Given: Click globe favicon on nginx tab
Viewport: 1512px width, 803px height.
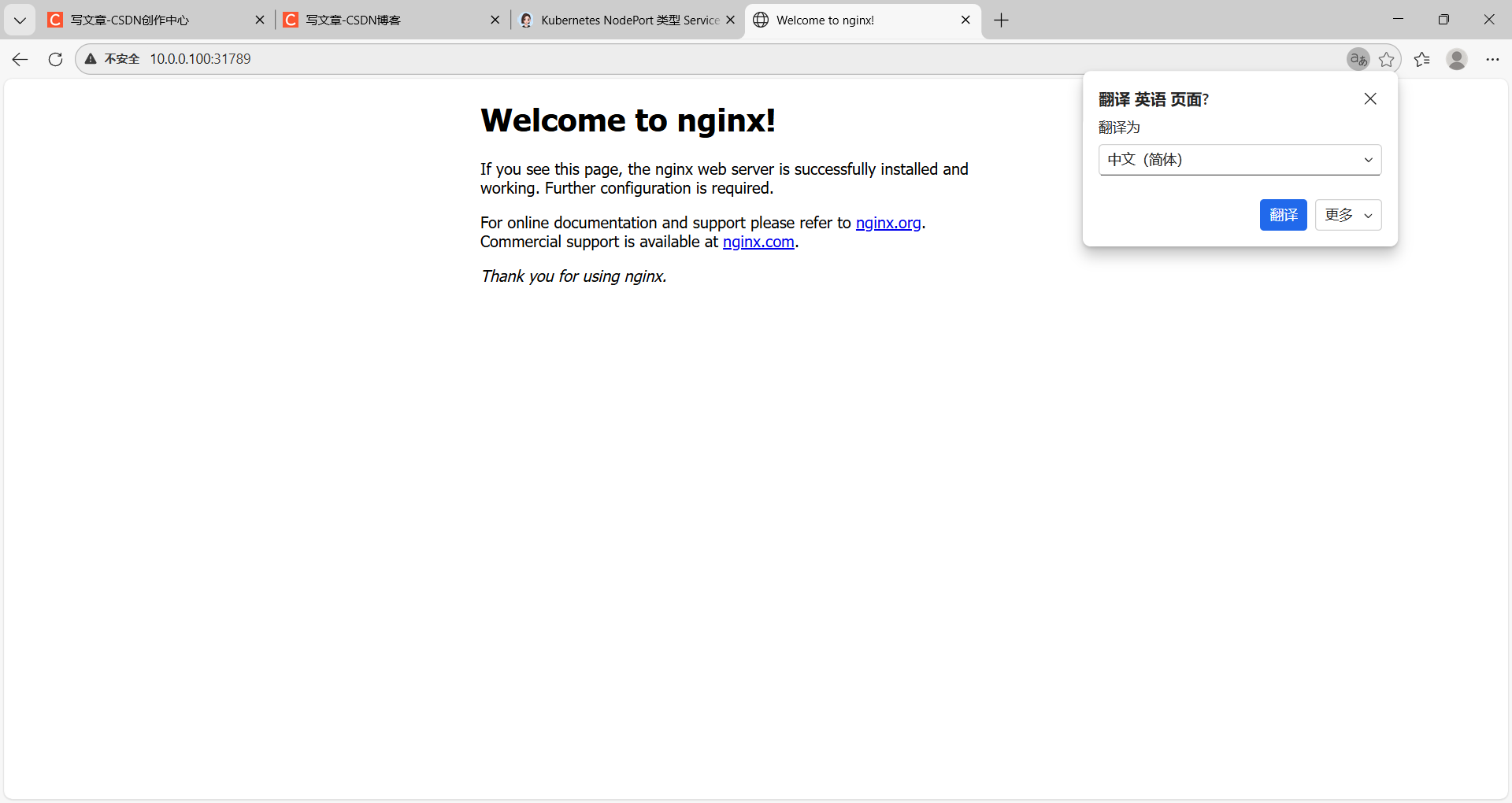Looking at the screenshot, I should tap(761, 20).
